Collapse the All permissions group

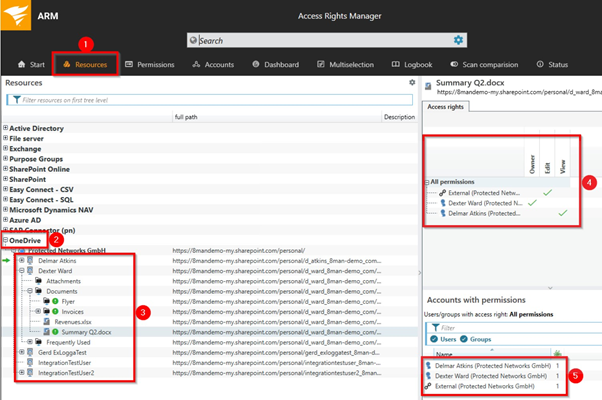pos(427,182)
